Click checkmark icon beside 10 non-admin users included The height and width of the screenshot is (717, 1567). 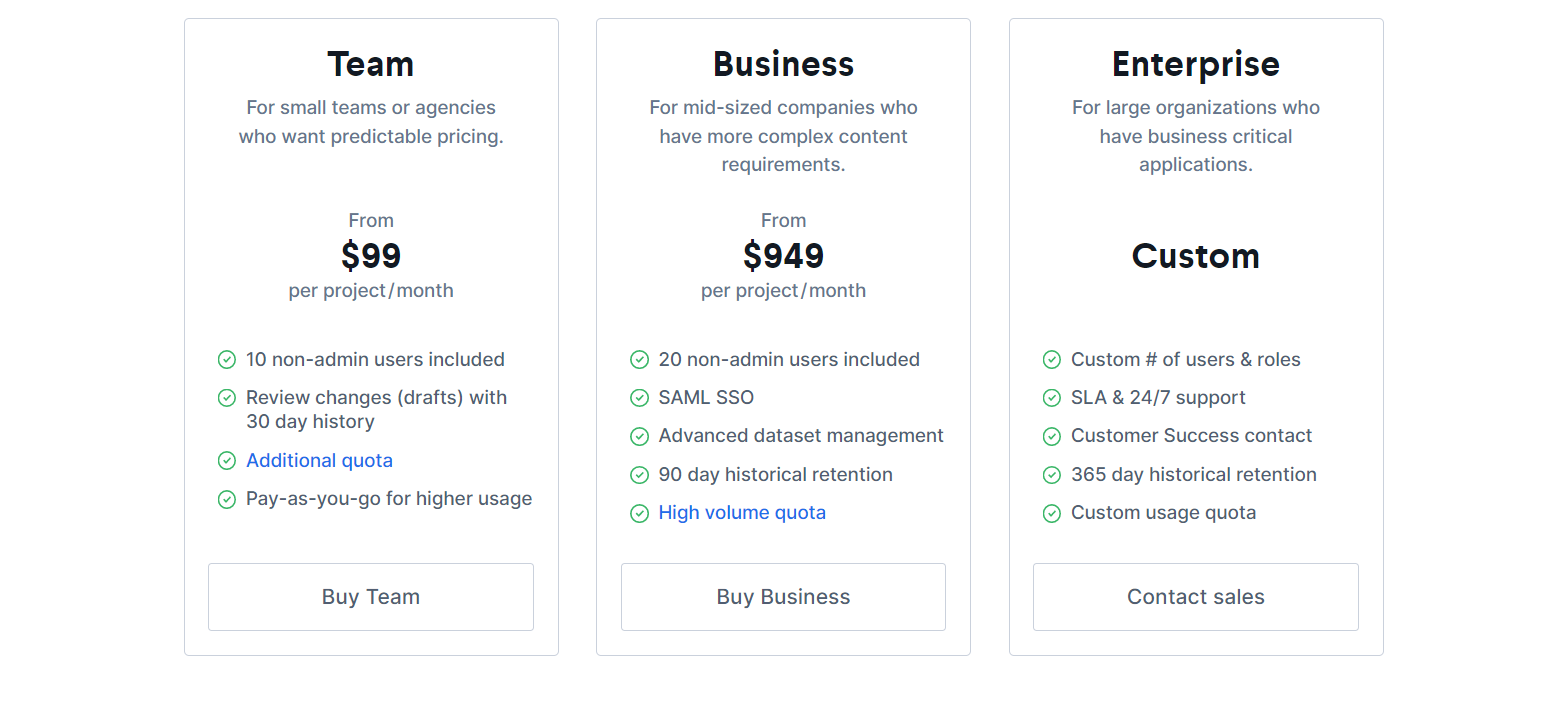227,360
